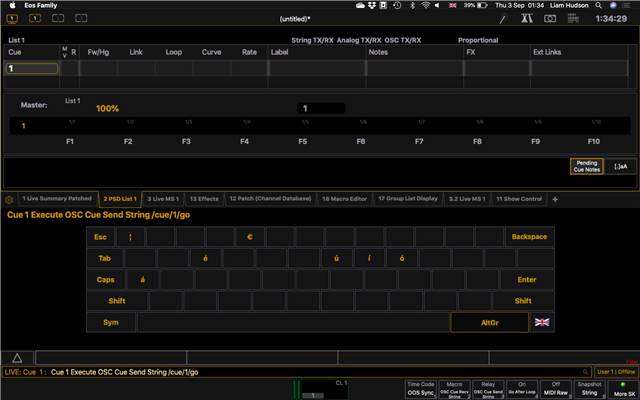640x400 pixels.
Task: Click the On Go After Loop softkey
Action: click(x=522, y=389)
